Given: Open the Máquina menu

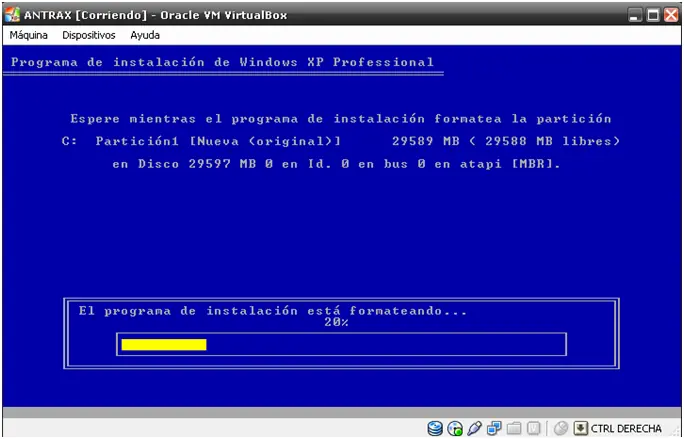Looking at the screenshot, I should click(x=28, y=35).
